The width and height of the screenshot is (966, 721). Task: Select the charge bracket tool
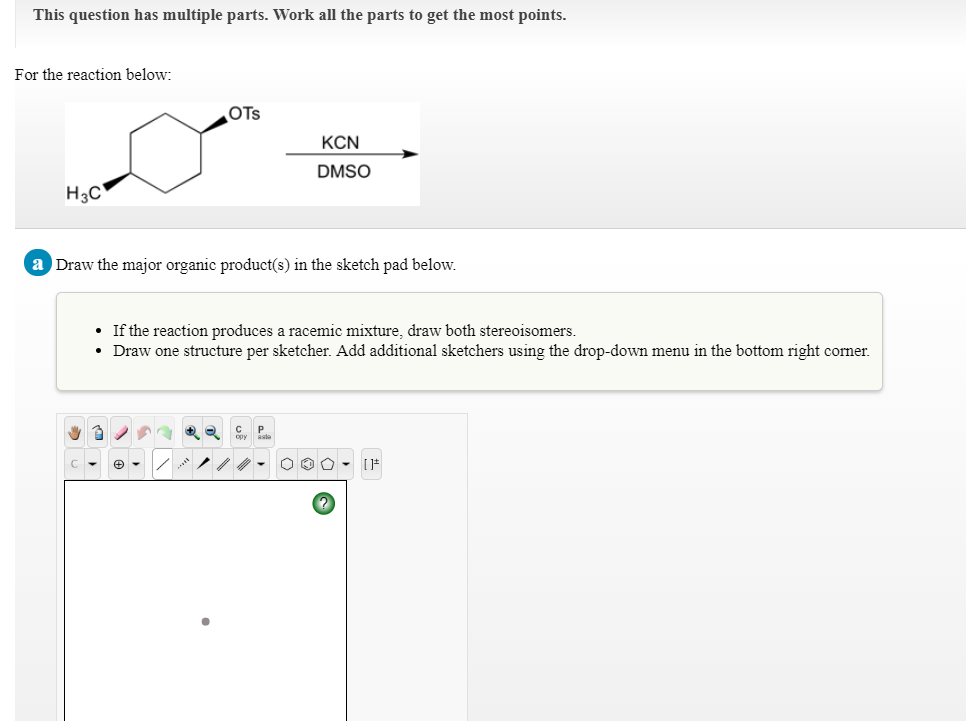point(372,464)
